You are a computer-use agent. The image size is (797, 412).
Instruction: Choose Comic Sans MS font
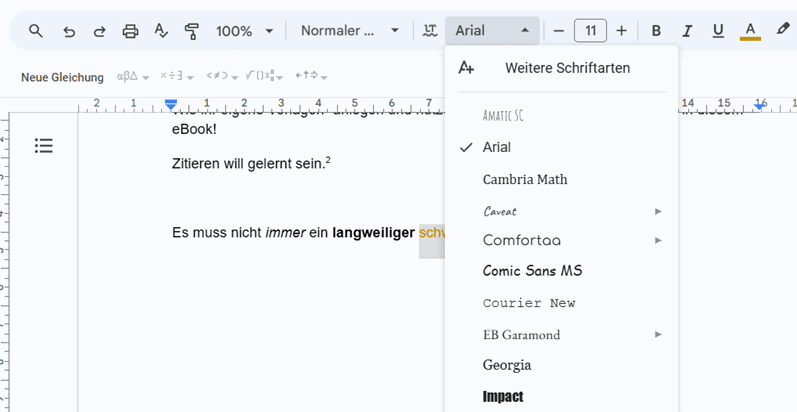(532, 271)
